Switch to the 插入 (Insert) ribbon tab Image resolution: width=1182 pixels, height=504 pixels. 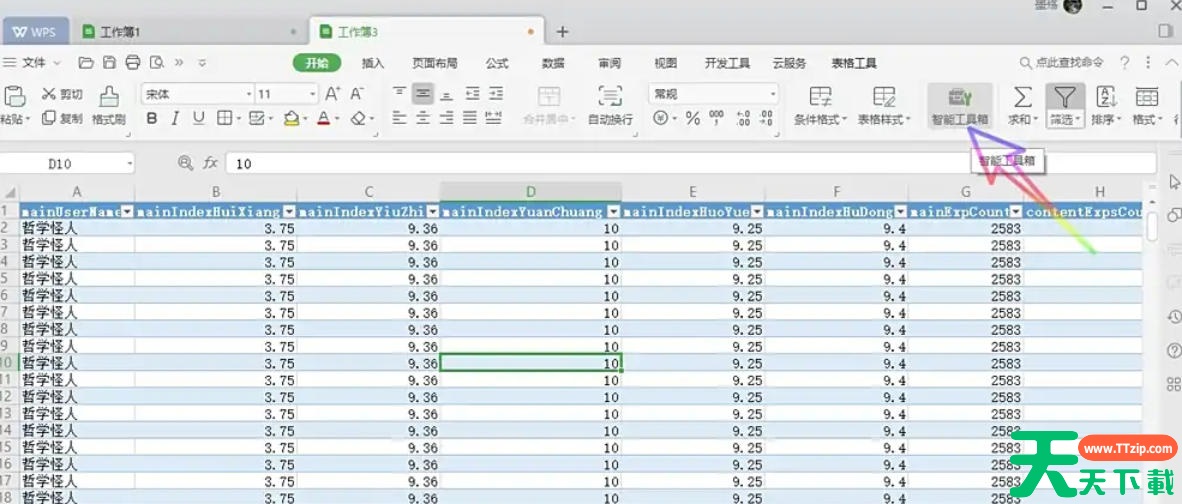pyautogui.click(x=372, y=63)
